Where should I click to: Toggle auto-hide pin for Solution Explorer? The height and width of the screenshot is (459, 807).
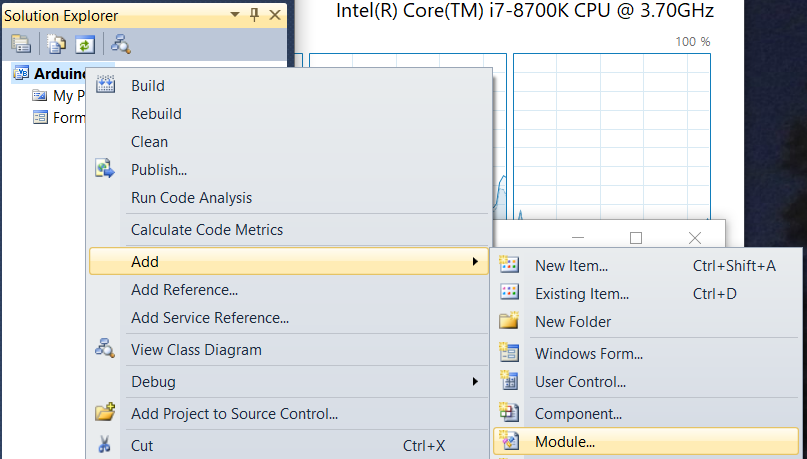pos(254,15)
